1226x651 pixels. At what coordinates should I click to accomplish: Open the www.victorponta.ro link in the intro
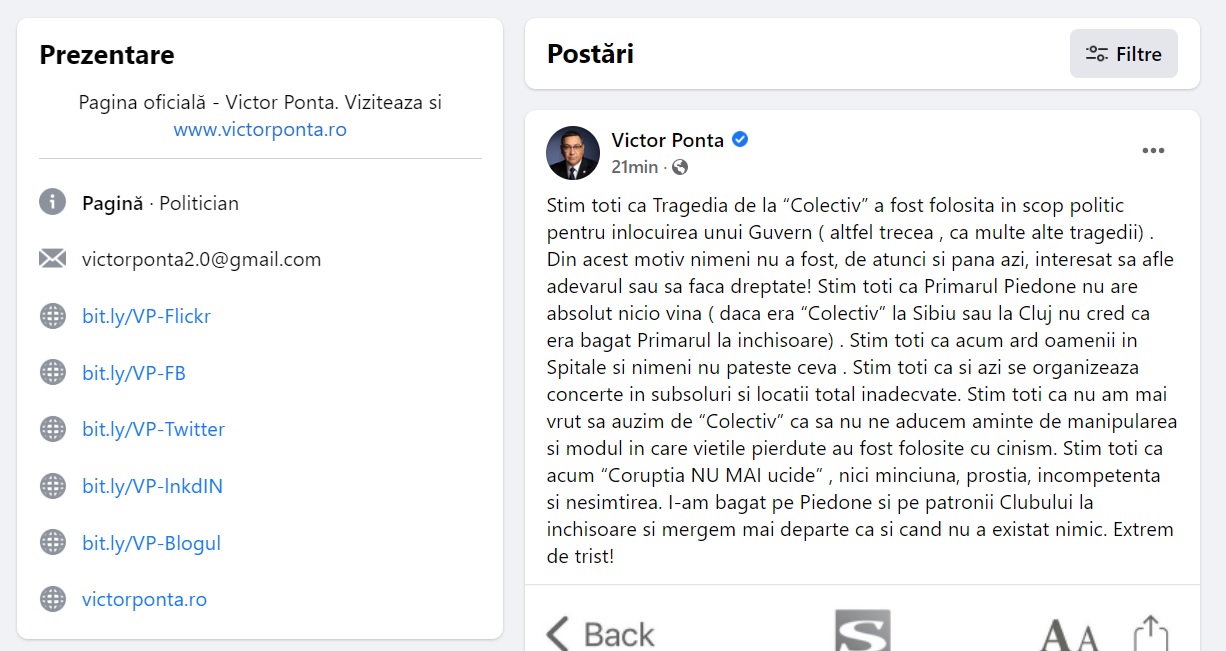260,129
